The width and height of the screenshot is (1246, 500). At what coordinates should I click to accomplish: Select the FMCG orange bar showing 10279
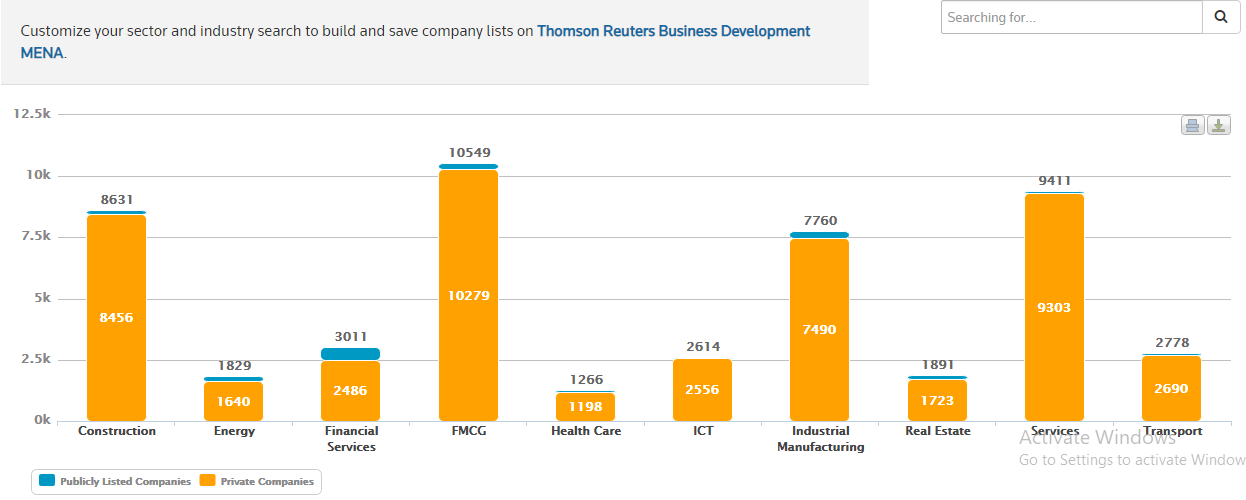tap(468, 295)
